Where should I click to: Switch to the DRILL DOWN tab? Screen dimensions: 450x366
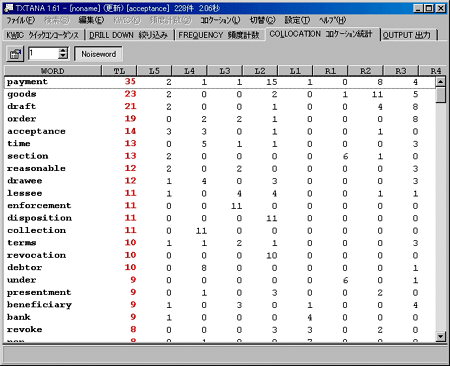pyautogui.click(x=129, y=35)
